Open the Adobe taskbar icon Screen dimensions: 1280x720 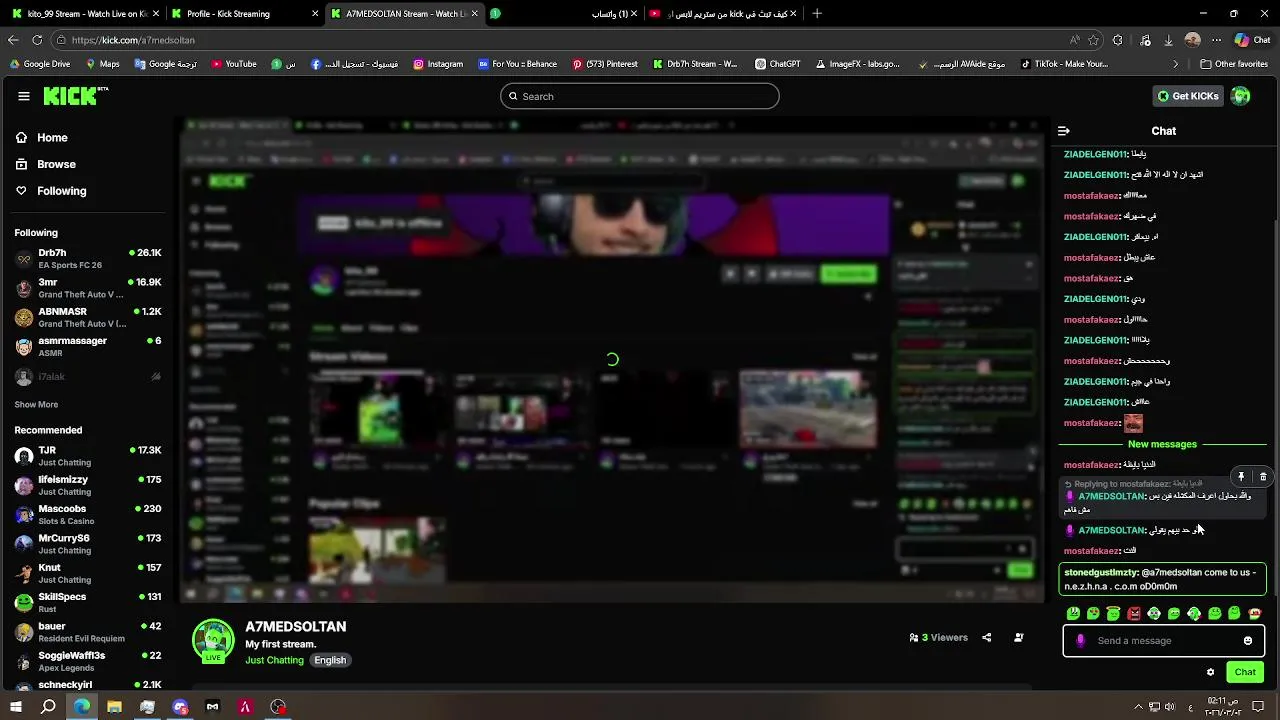pyautogui.click(x=245, y=707)
